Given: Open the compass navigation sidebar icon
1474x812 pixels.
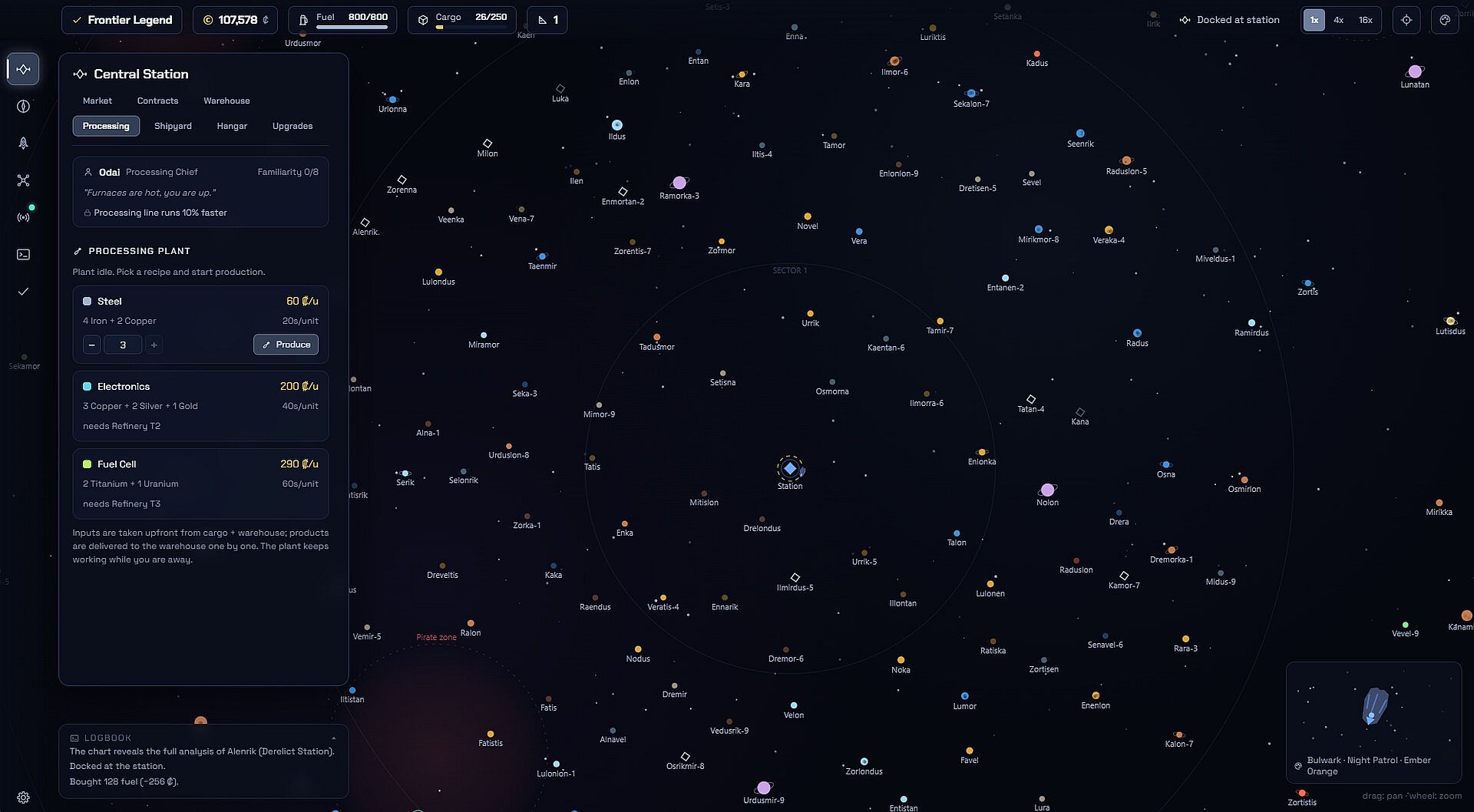Looking at the screenshot, I should pyautogui.click(x=24, y=106).
